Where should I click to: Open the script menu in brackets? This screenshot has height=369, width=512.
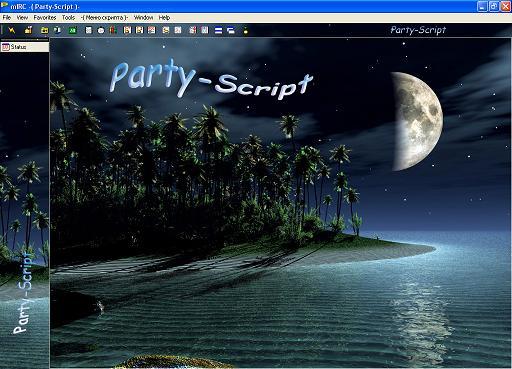tap(104, 17)
